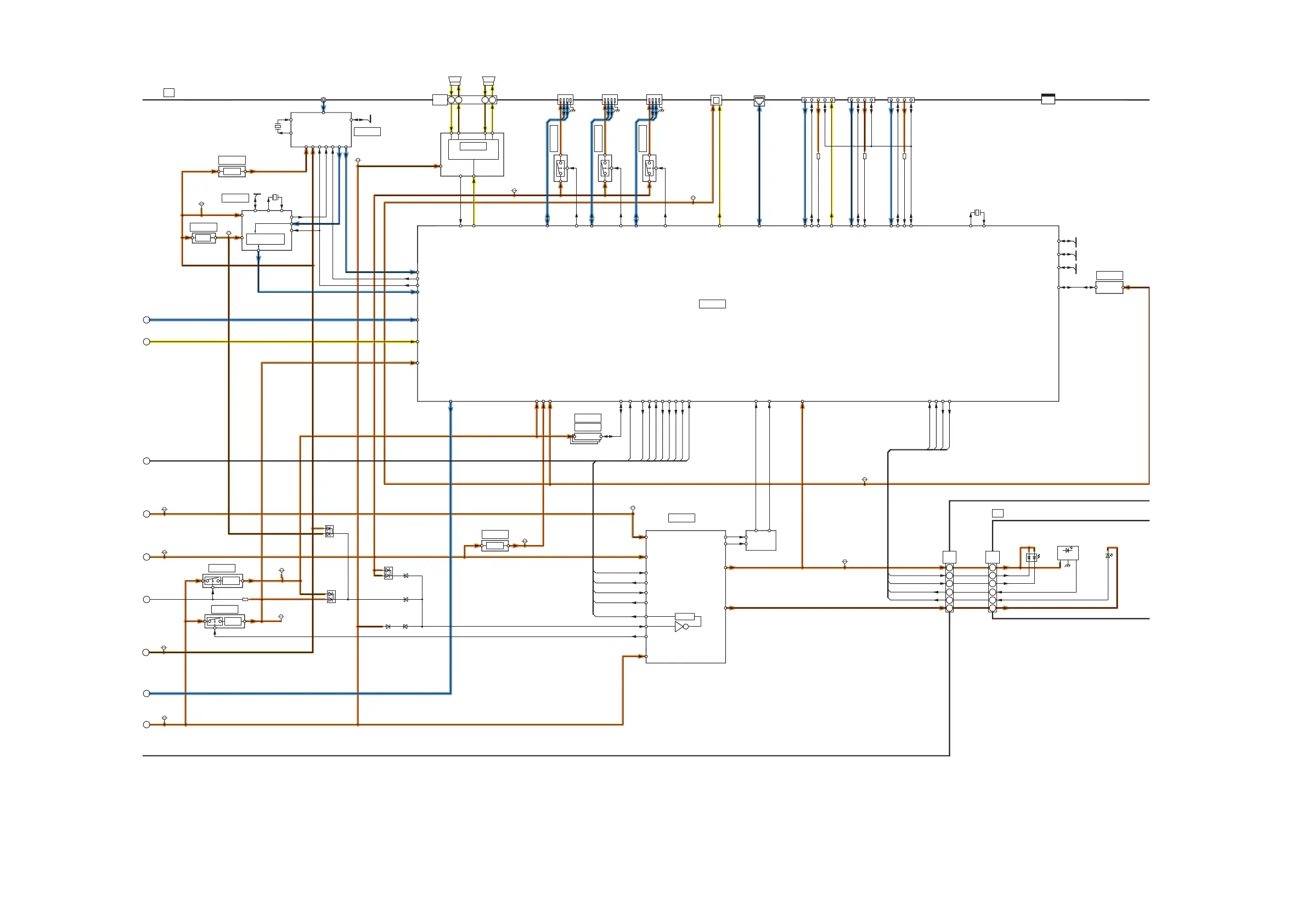Screen dimensions: 1307x924
Task: Click the yellow line's left terminal circle
Action: [147, 342]
